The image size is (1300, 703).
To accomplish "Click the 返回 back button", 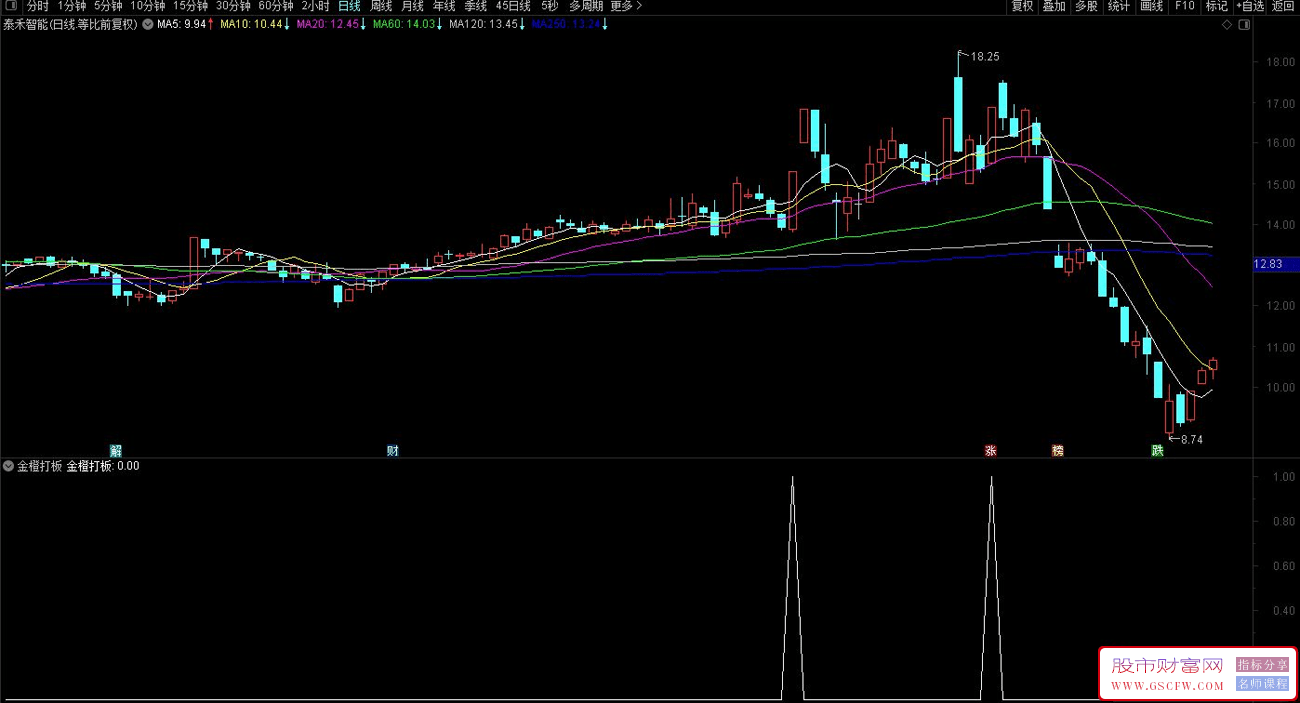I will tap(1283, 6).
